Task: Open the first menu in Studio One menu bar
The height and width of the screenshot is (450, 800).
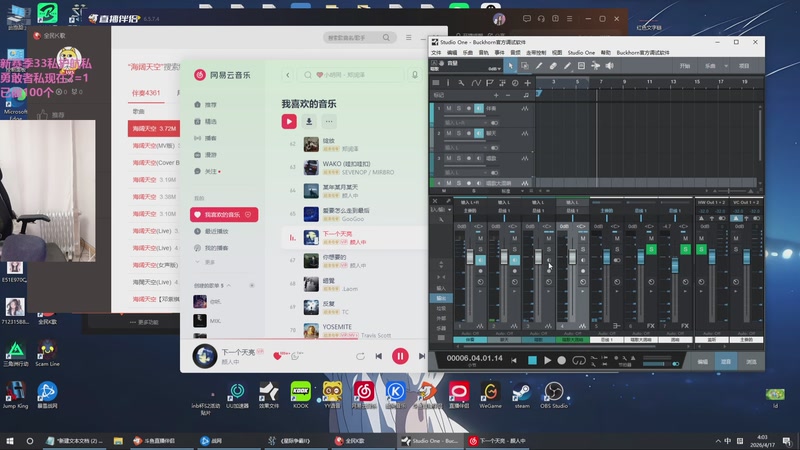Action: pos(436,53)
